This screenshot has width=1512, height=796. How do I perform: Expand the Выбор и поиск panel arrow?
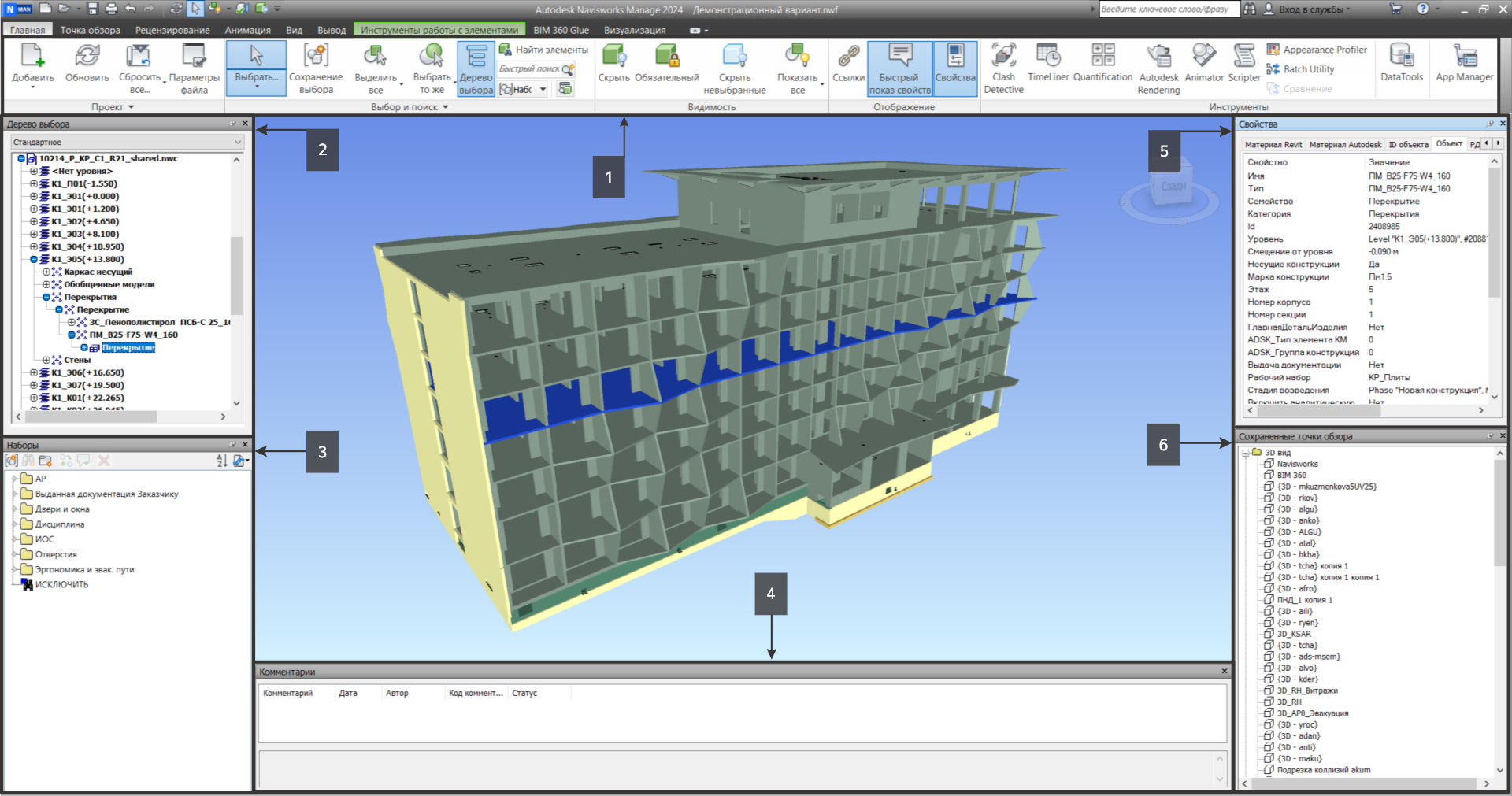tap(445, 107)
